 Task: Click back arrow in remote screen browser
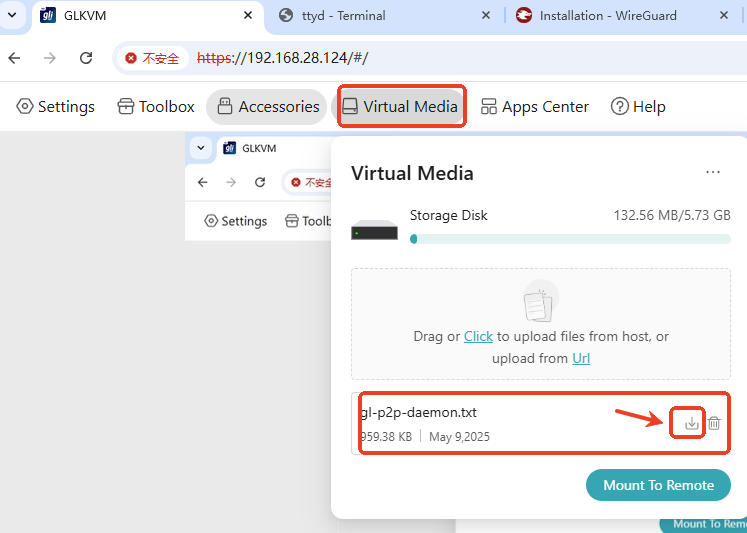202,182
